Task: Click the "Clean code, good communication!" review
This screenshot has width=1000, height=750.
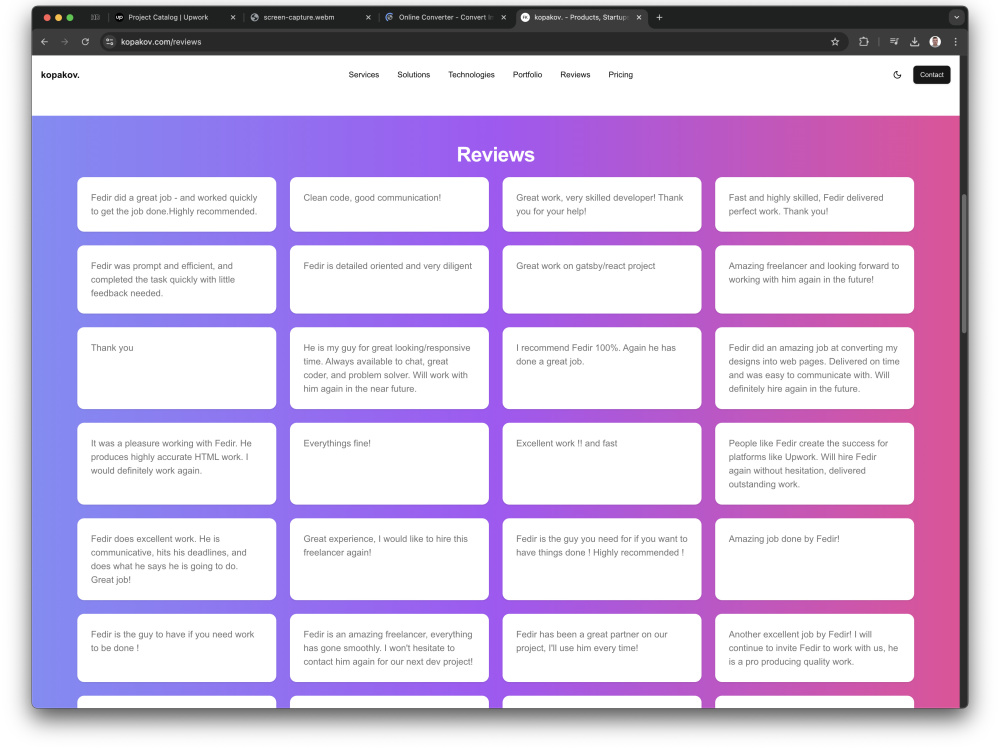Action: 389,205
